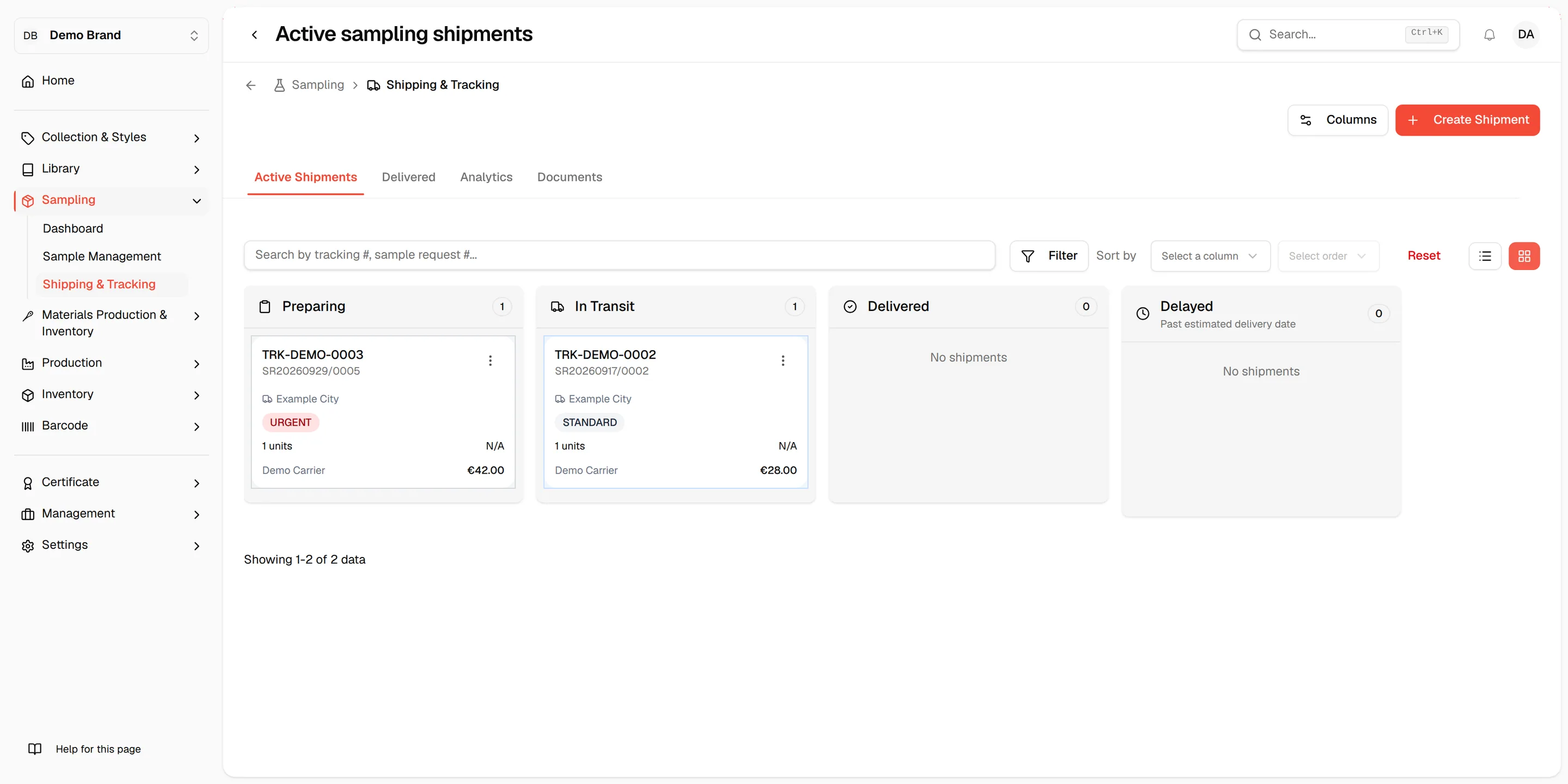The height and width of the screenshot is (784, 1568).
Task: Click the €42.00 cost value
Action: point(485,470)
